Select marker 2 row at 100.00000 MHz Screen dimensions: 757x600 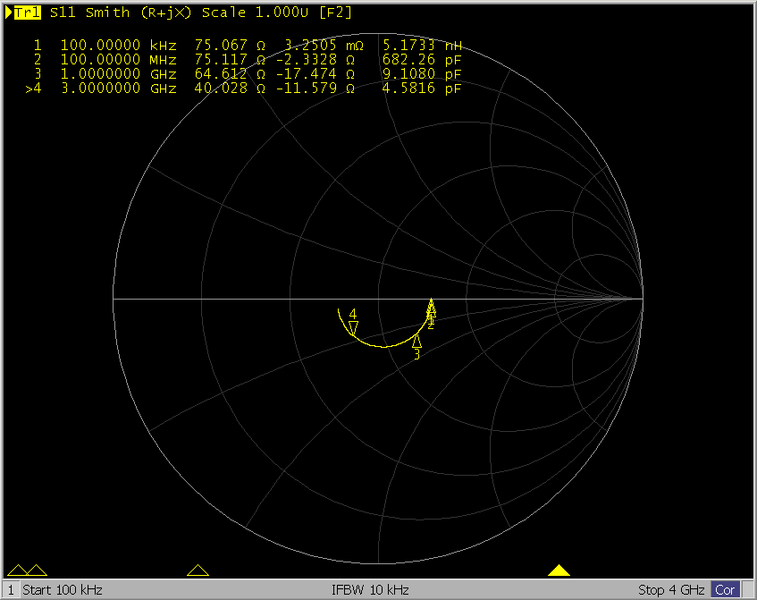coord(247,60)
